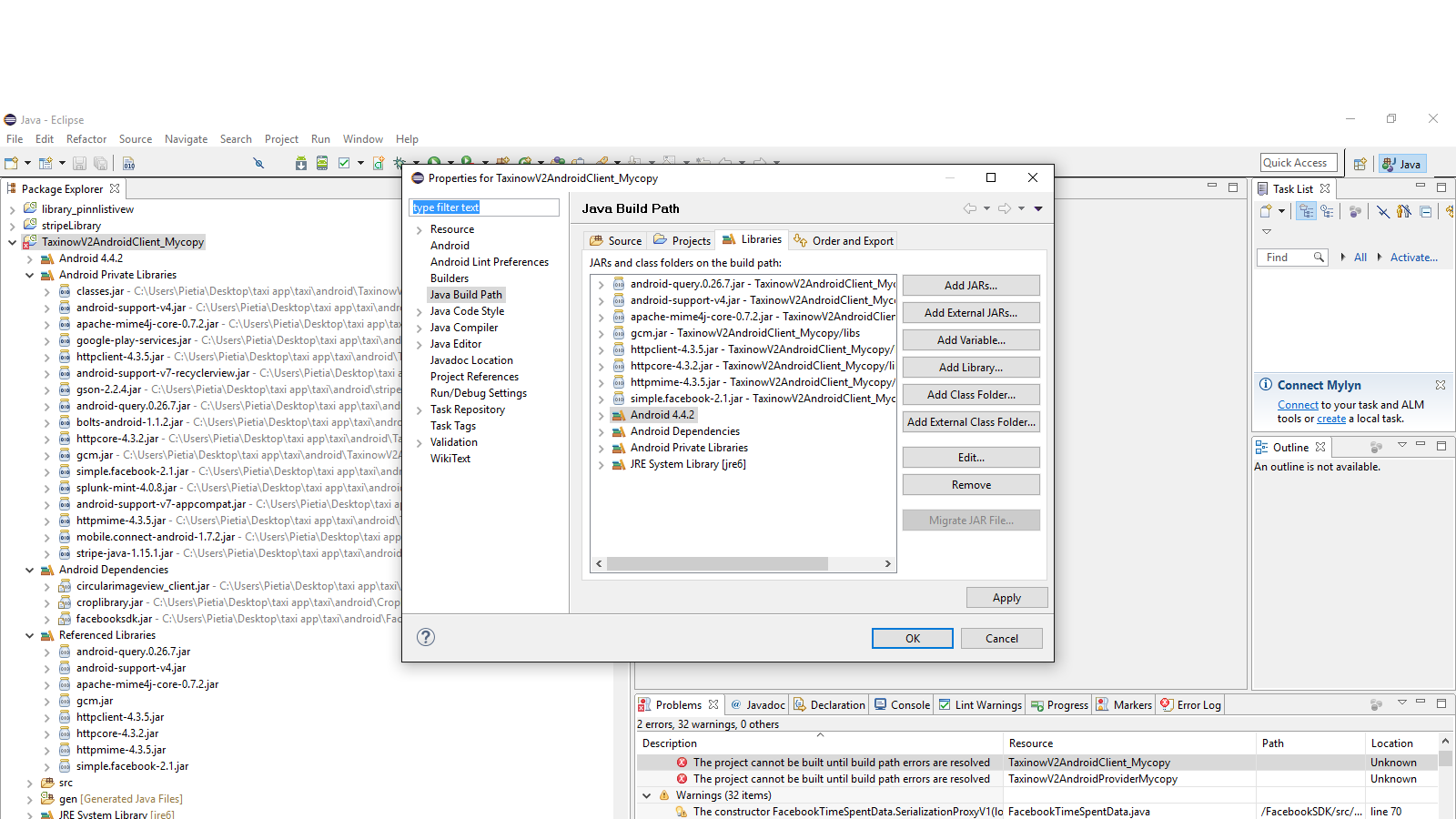The height and width of the screenshot is (819, 1456).
Task: Expand the Java Compiler preferences node
Action: coord(419,329)
